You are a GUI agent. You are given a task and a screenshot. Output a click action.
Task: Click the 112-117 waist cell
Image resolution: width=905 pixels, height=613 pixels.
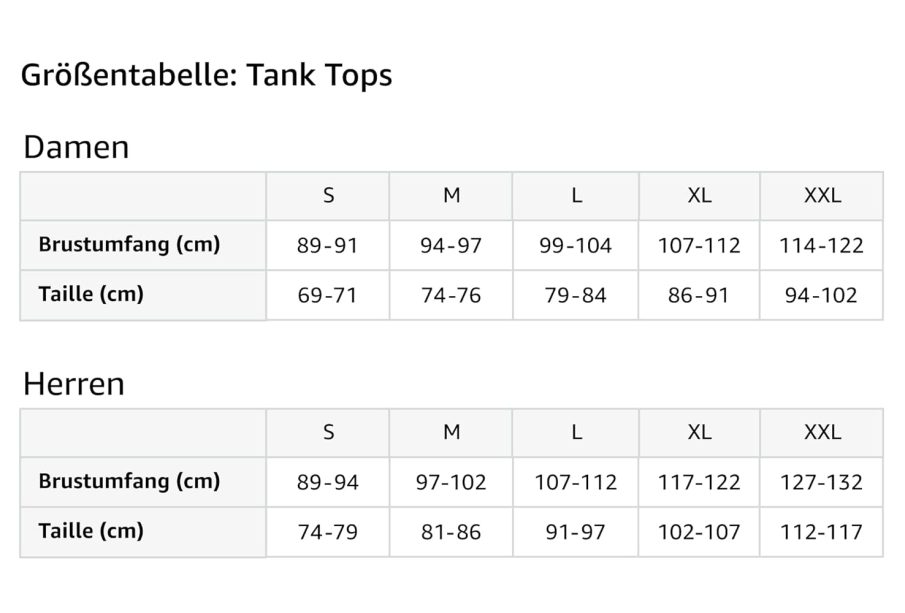821,532
